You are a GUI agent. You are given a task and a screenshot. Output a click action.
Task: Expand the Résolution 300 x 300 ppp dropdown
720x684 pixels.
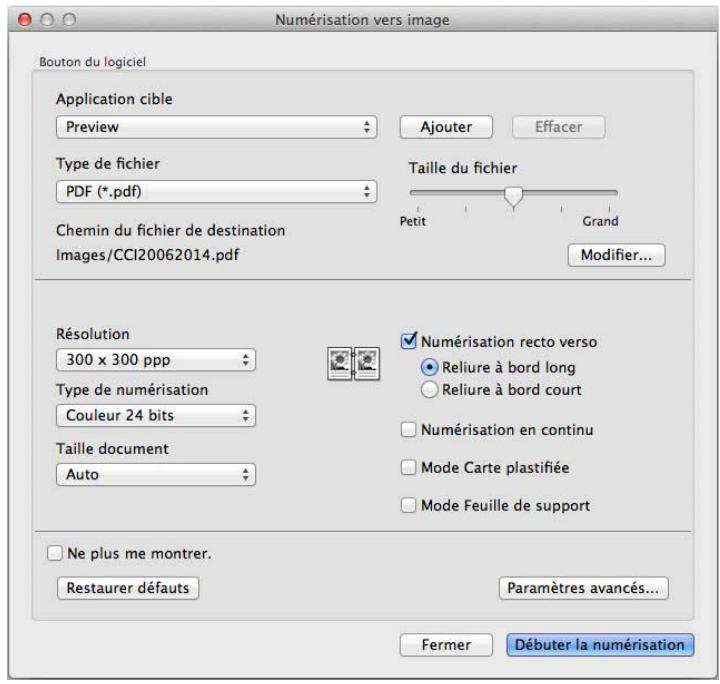click(156, 359)
